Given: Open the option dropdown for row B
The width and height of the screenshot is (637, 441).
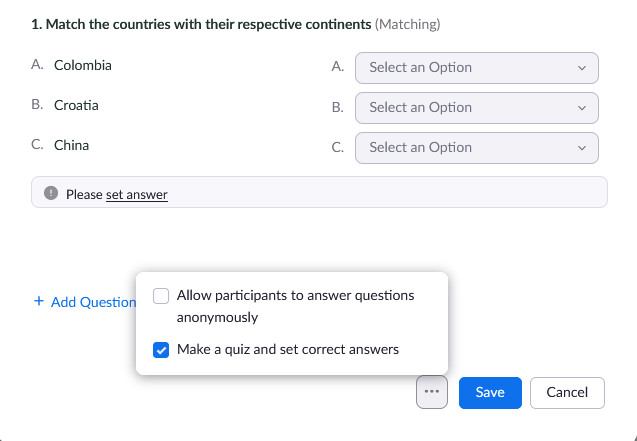Looking at the screenshot, I should (476, 108).
